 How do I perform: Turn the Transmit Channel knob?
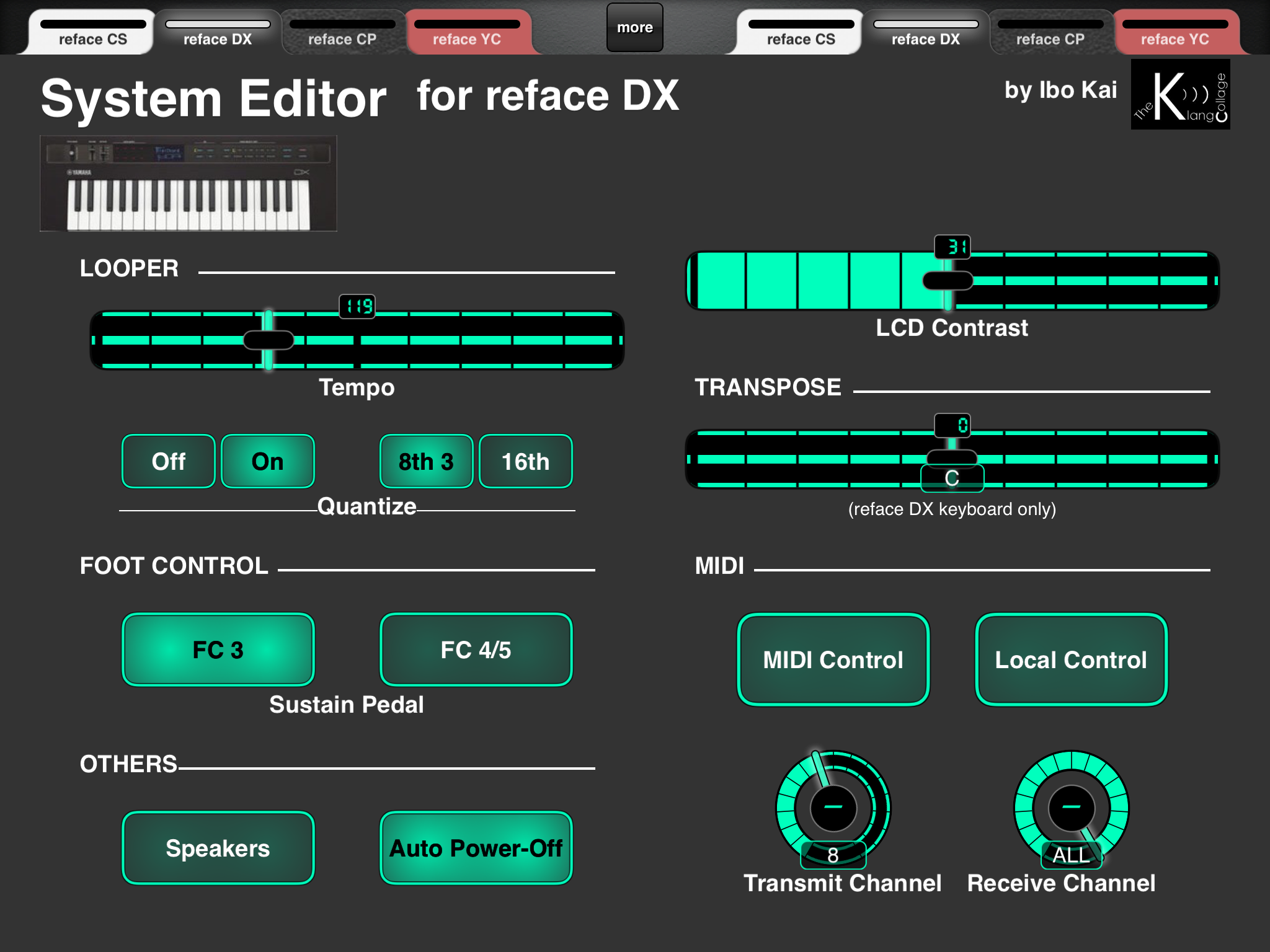click(833, 808)
